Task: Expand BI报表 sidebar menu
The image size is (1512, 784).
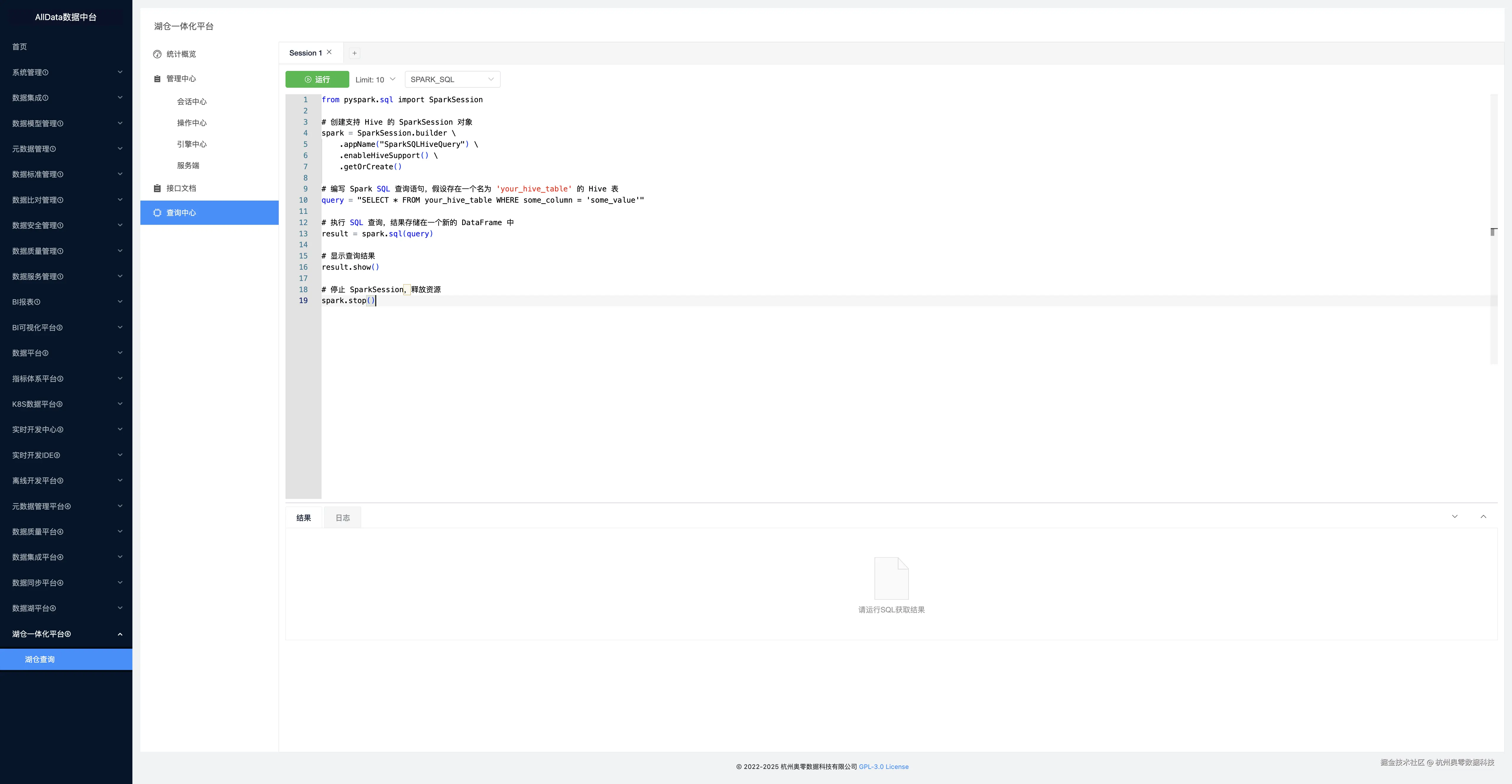Action: (x=66, y=302)
